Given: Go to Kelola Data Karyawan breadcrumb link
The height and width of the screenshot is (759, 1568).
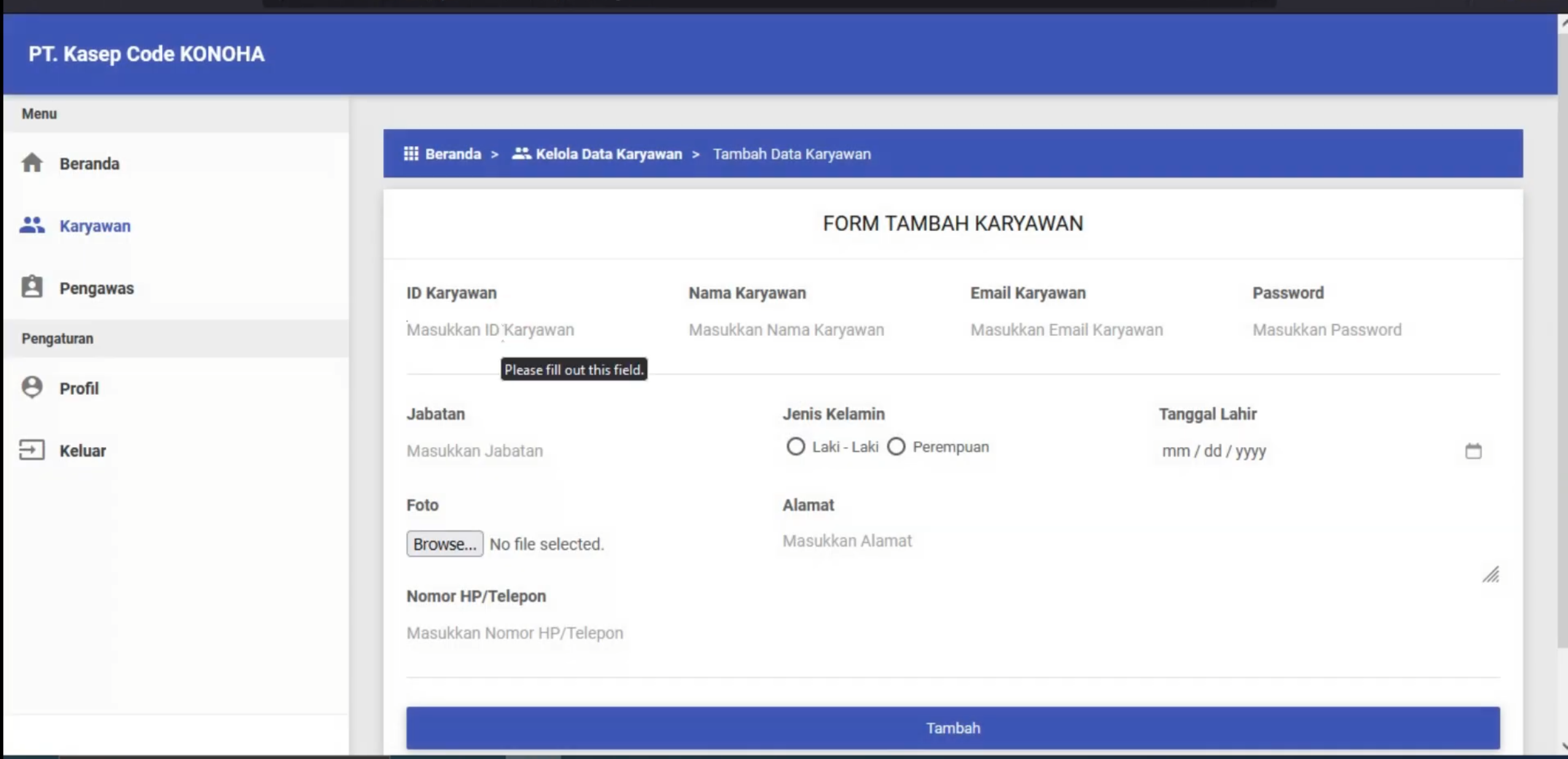Looking at the screenshot, I should point(608,154).
